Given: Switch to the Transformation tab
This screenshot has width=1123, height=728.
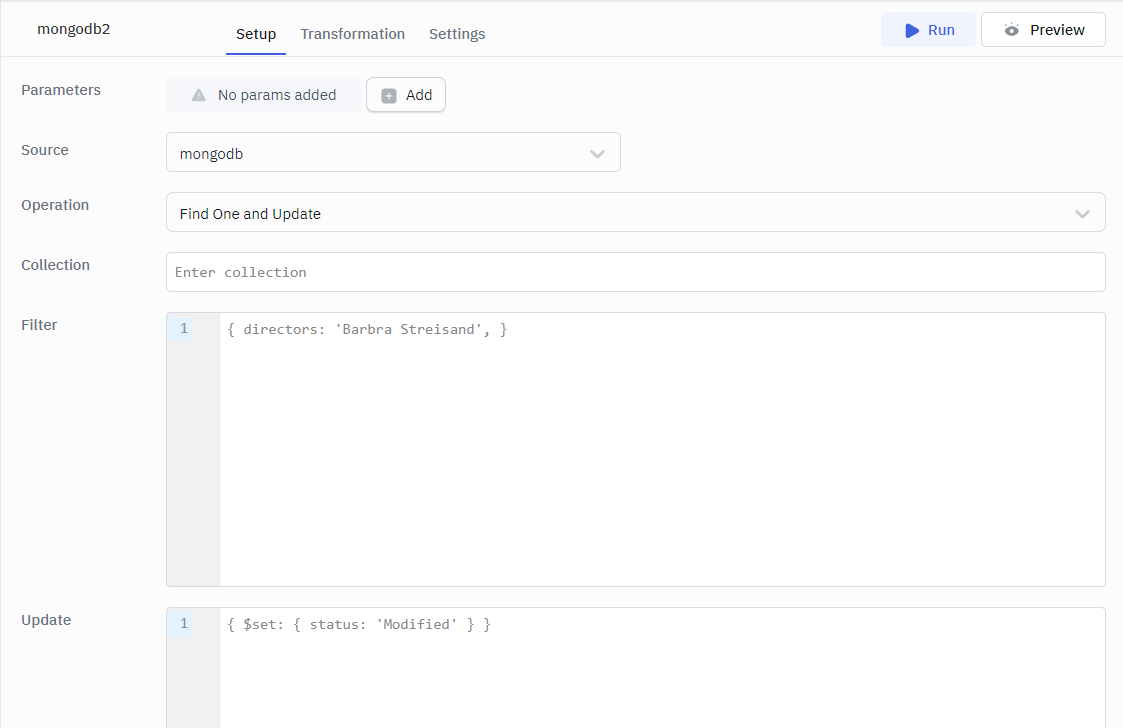Looking at the screenshot, I should [352, 34].
